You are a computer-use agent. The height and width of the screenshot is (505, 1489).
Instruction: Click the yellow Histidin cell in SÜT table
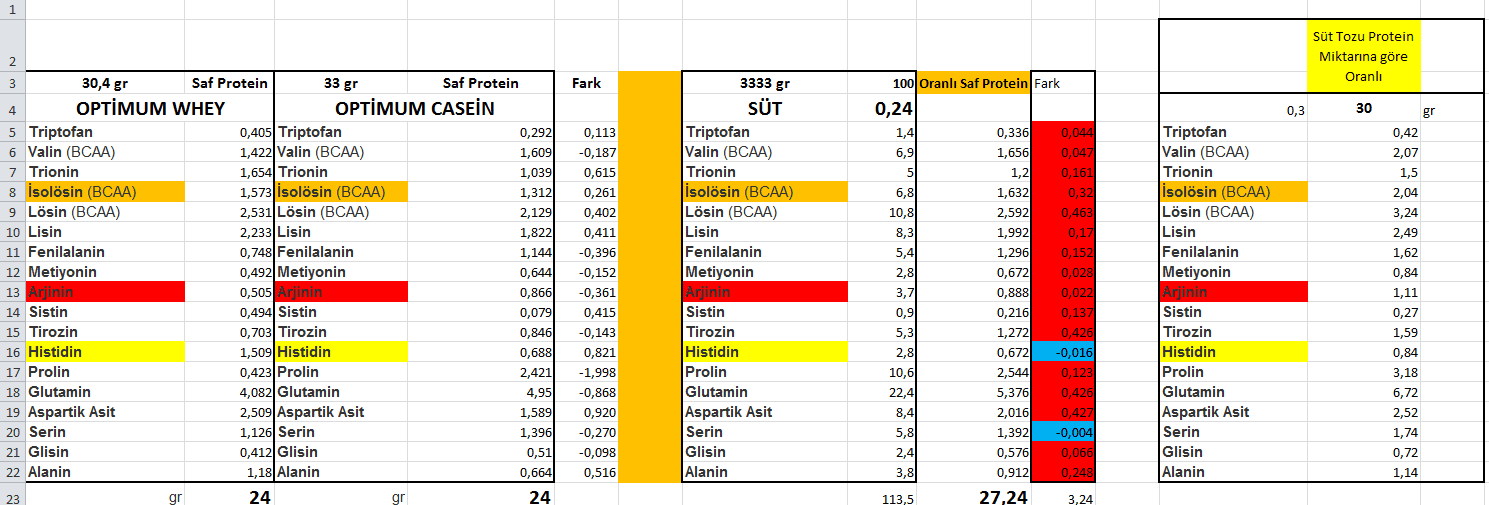coord(764,352)
